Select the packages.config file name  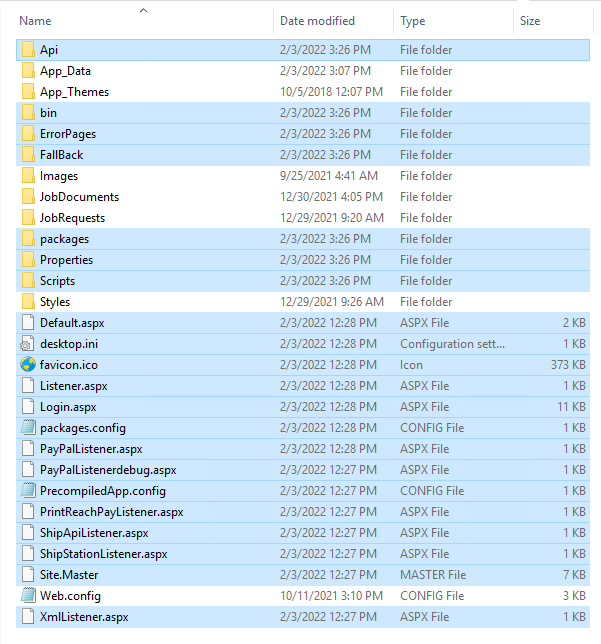83,428
